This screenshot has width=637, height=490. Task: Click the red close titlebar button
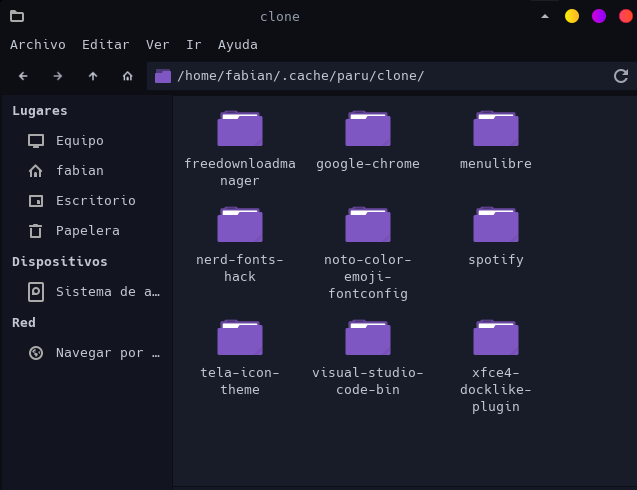pyautogui.click(x=626, y=16)
